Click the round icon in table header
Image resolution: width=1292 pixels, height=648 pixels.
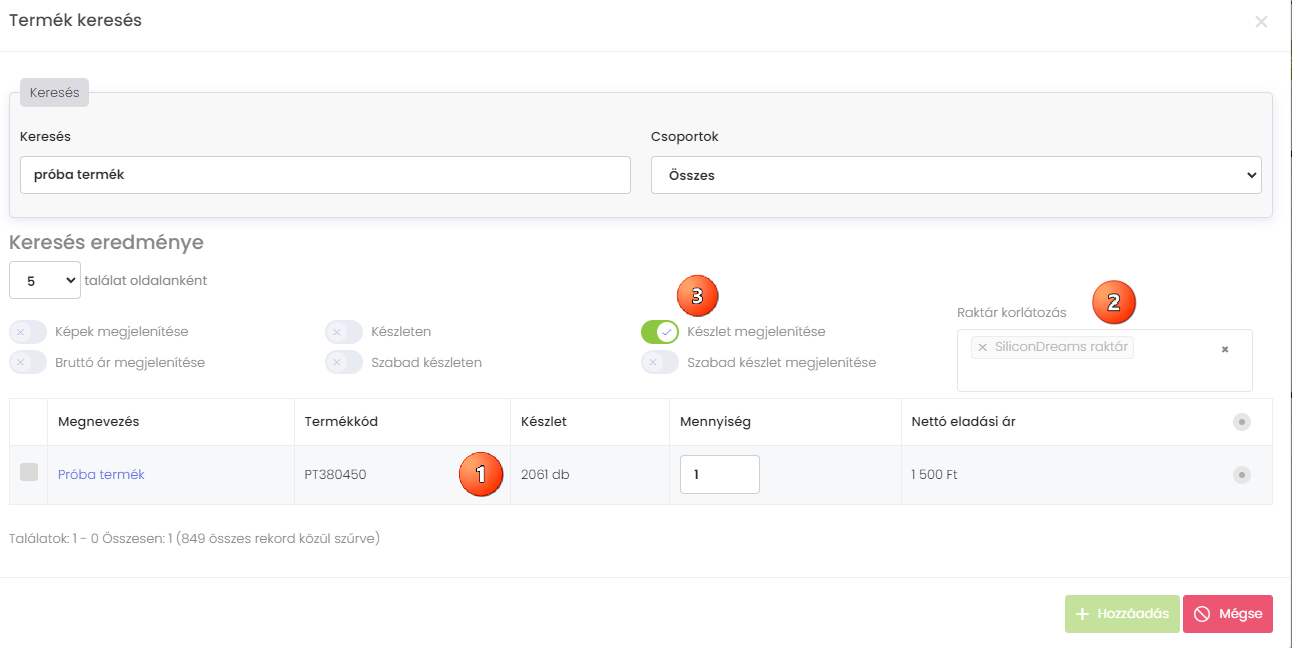pyautogui.click(x=1242, y=422)
